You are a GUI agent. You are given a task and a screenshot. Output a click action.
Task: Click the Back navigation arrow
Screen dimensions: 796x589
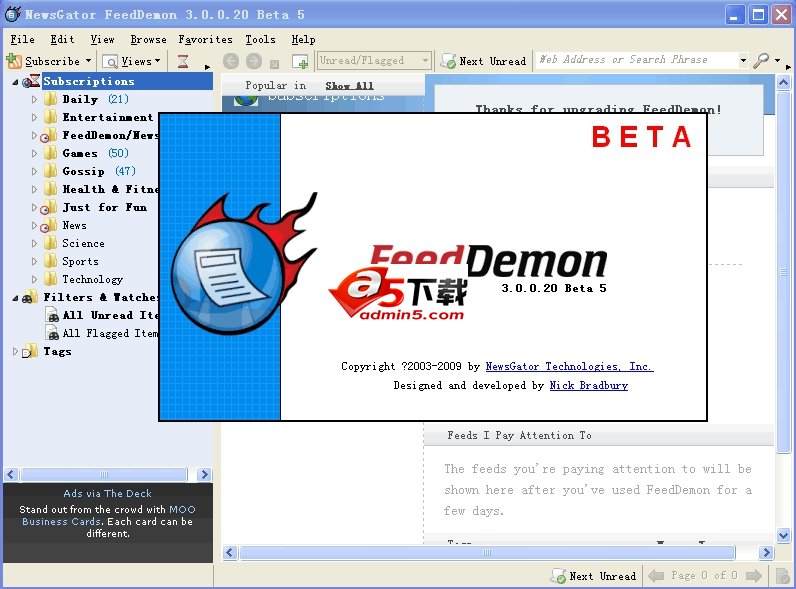[231, 61]
